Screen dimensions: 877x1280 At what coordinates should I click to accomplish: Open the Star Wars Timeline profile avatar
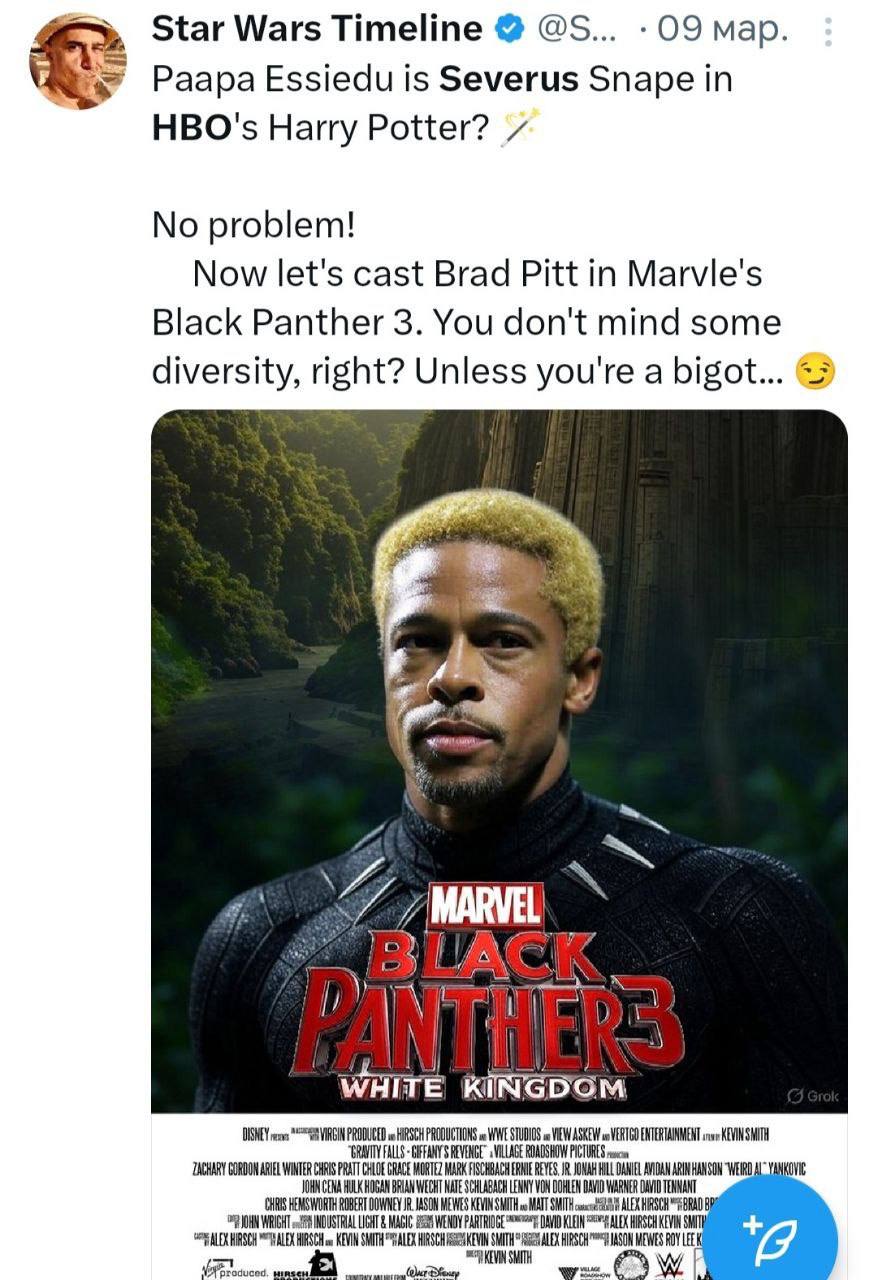(79, 62)
